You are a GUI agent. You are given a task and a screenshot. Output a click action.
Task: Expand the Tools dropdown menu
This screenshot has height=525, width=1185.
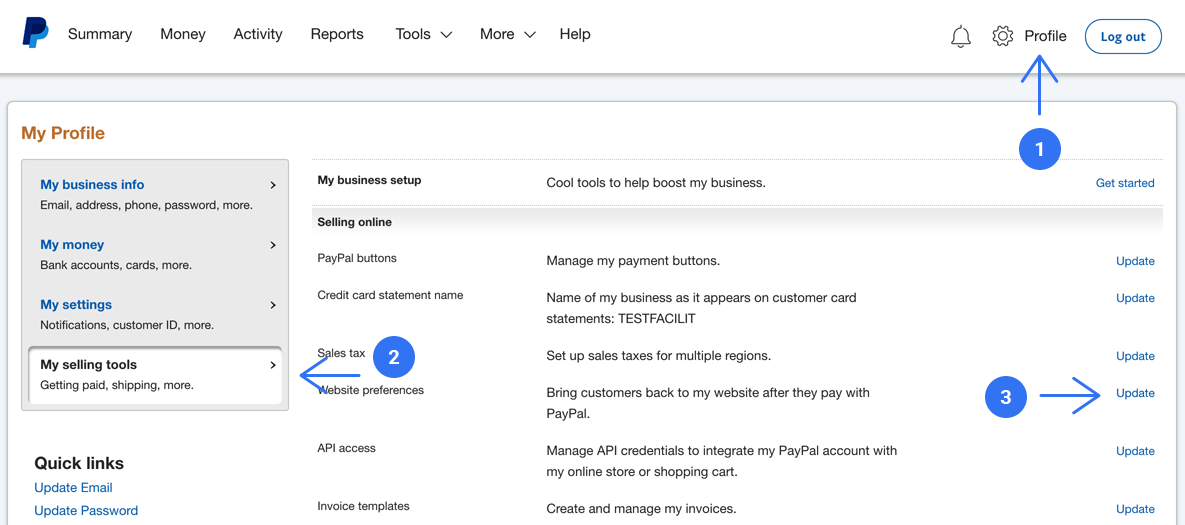click(424, 34)
